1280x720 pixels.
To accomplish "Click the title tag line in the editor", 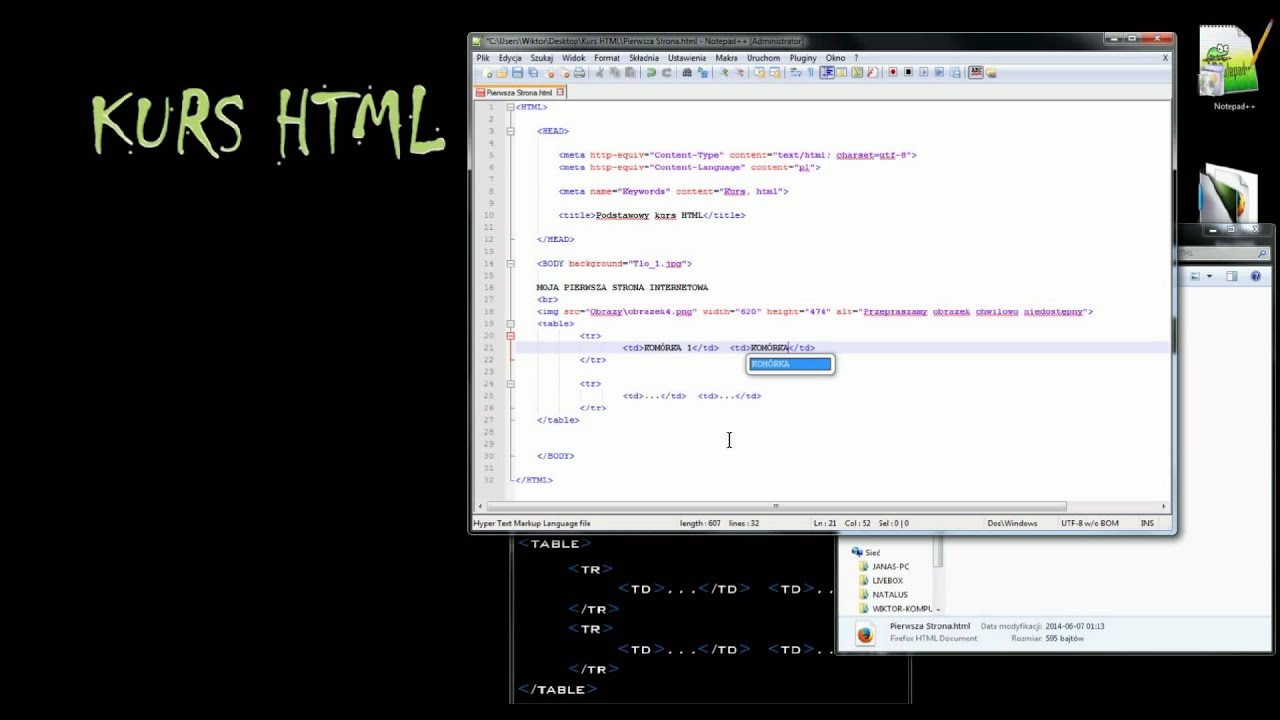I will tap(652, 215).
